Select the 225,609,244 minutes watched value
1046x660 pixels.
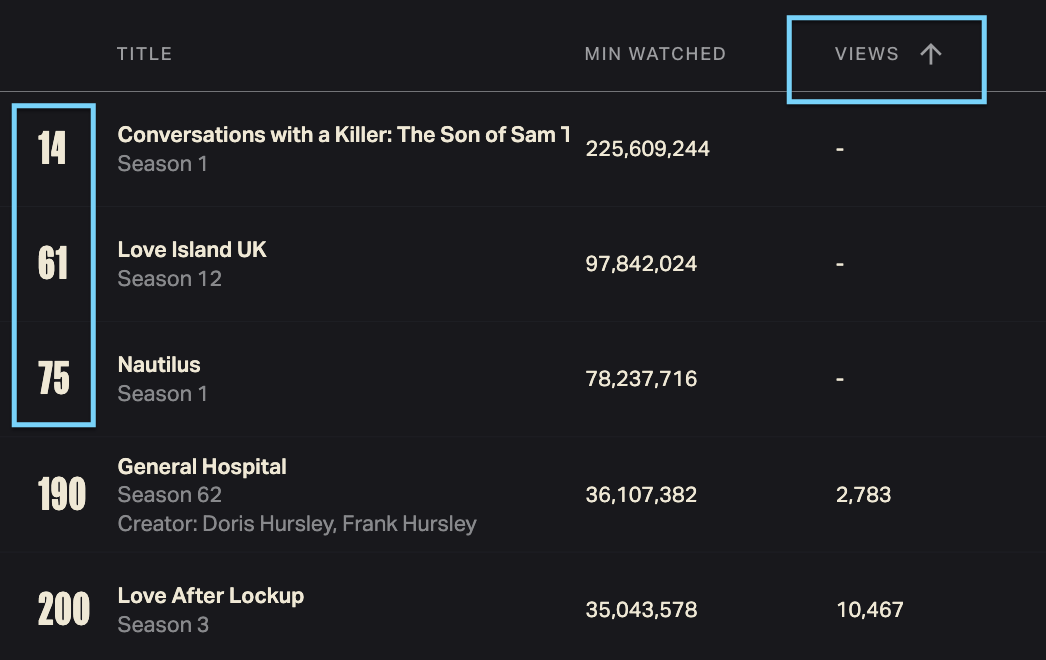point(647,149)
